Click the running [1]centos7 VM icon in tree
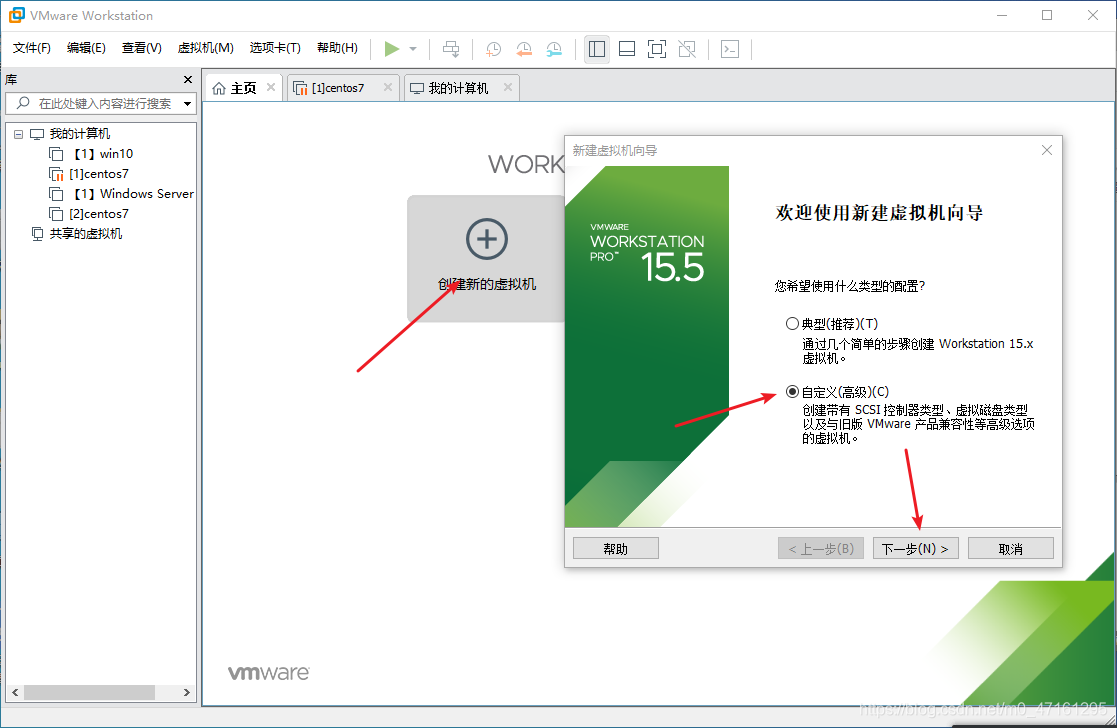Image resolution: width=1117 pixels, height=728 pixels. coord(56,174)
